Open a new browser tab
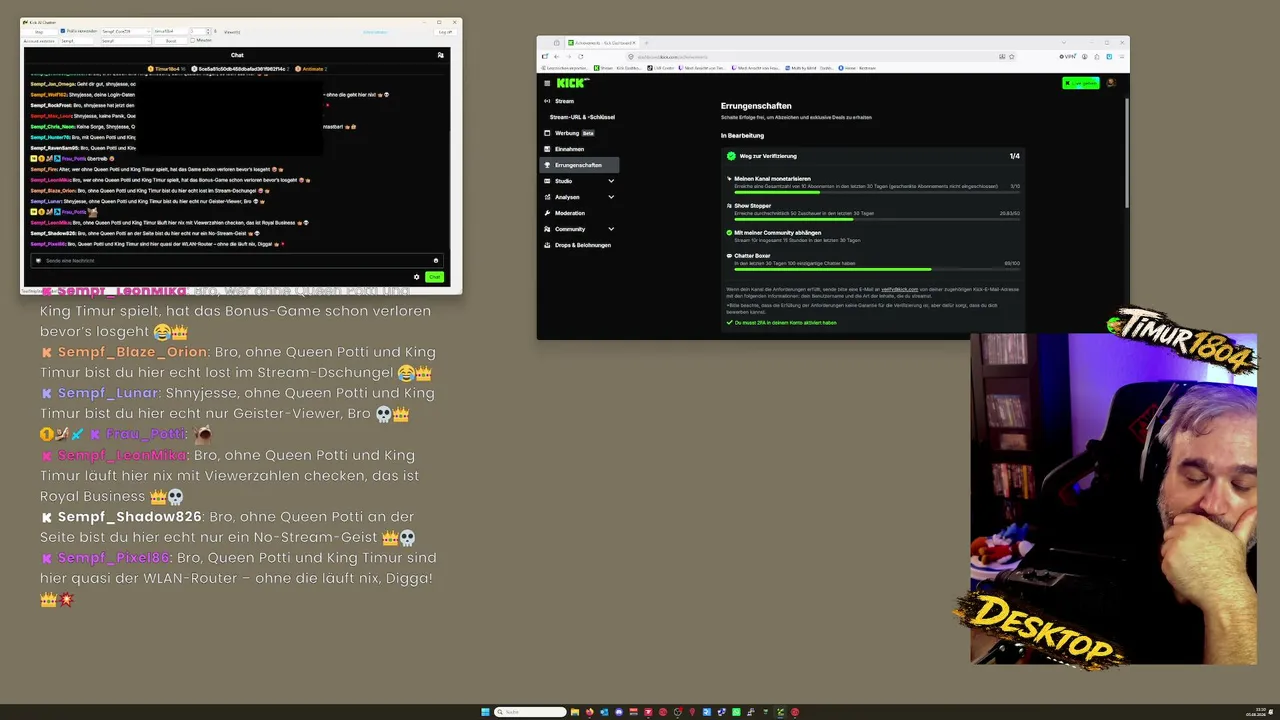The height and width of the screenshot is (720, 1280). point(646,43)
